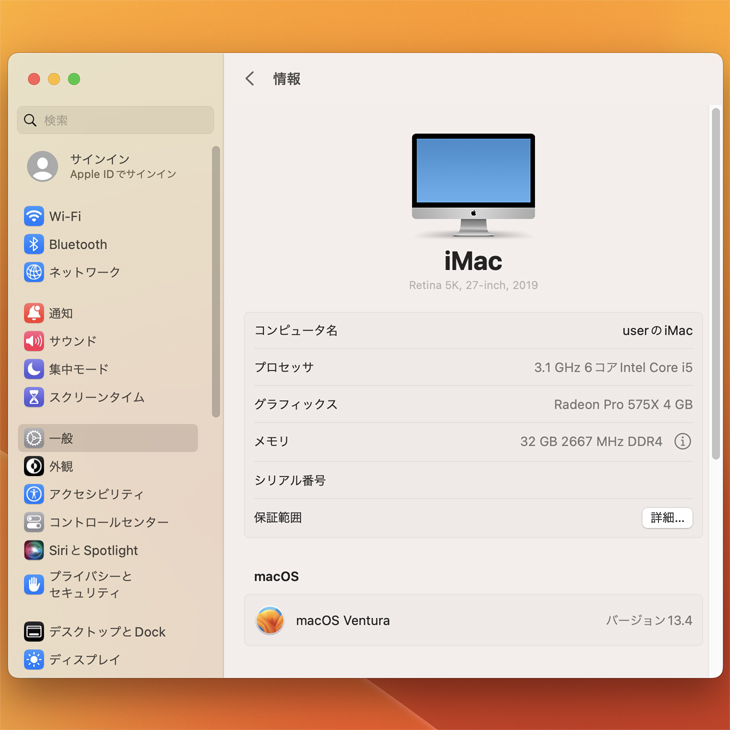730x730 pixels.
Task: Open コントロールセンター in sidebar
Action: [x=108, y=522]
